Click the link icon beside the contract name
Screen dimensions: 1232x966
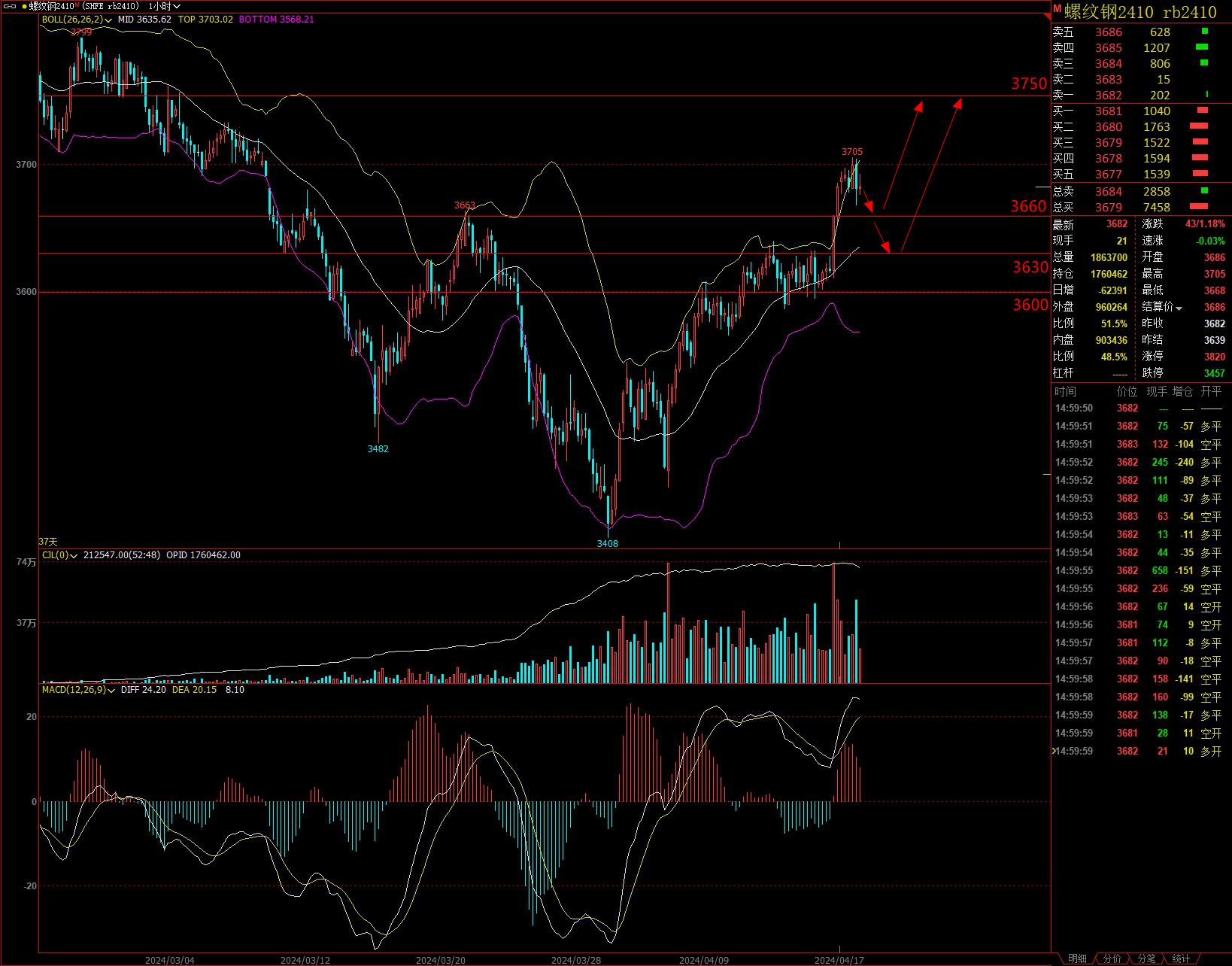(x=10, y=6)
